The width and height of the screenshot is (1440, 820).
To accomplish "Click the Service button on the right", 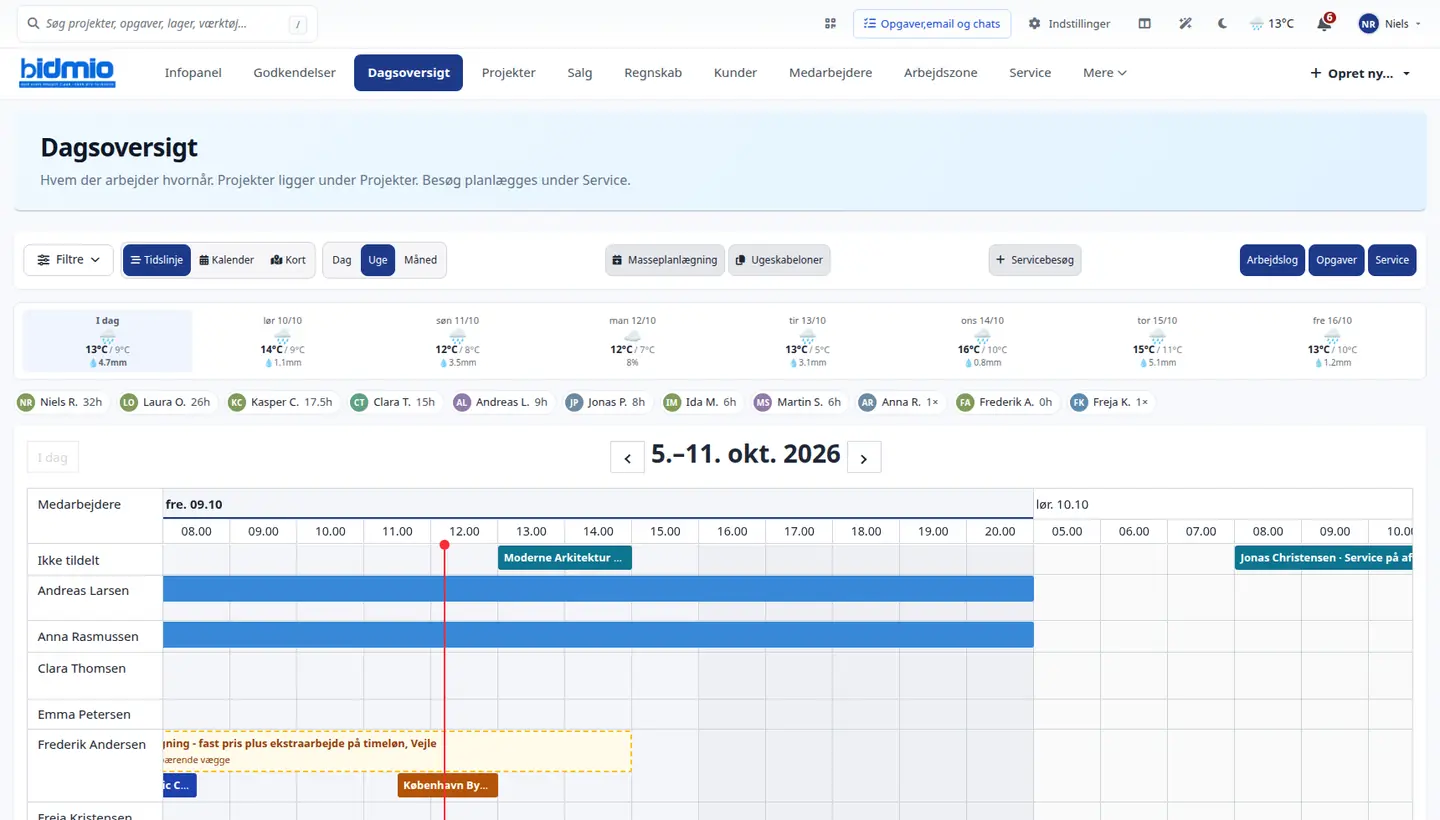I will pos(1392,260).
